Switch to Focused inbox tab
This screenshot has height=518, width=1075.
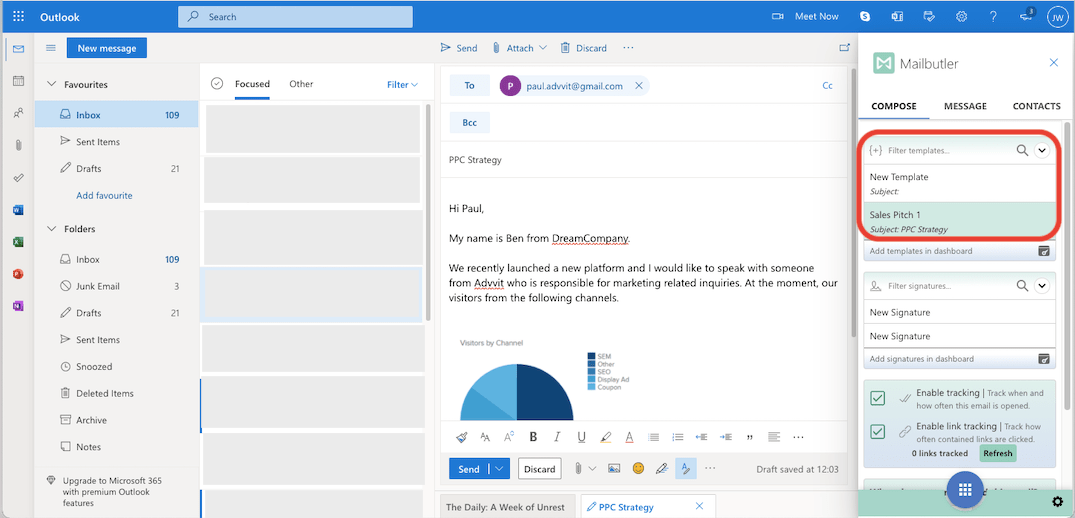click(252, 84)
